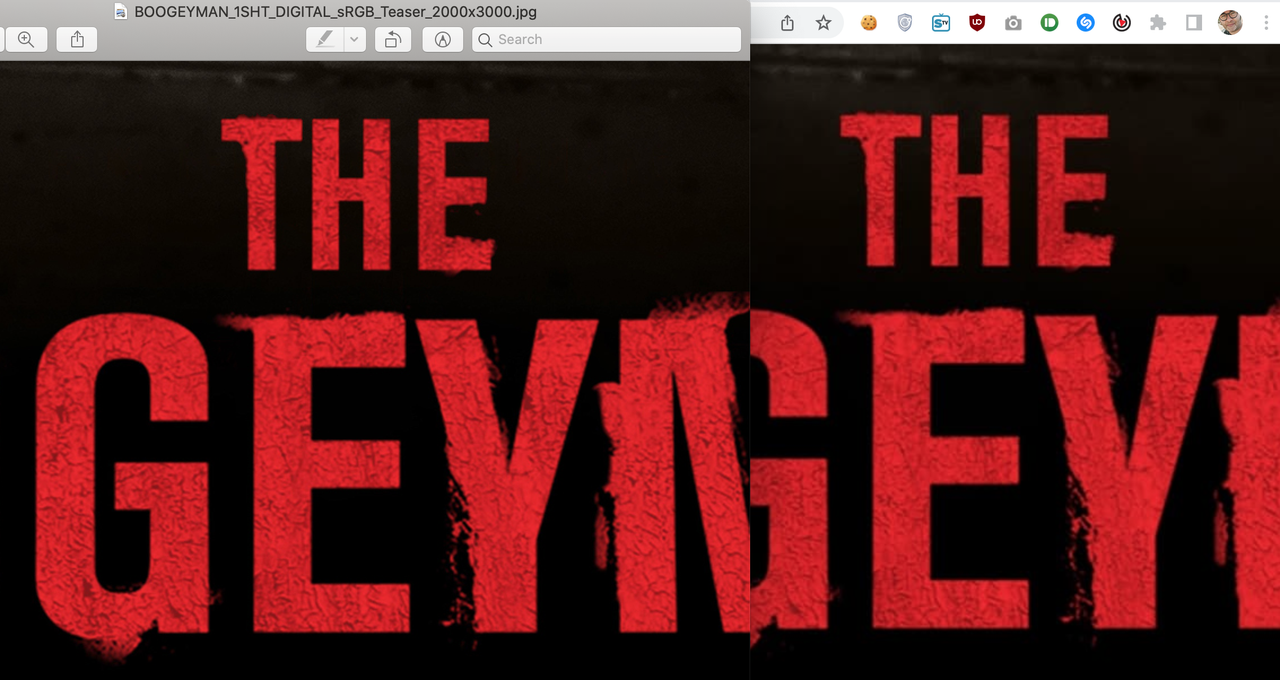The height and width of the screenshot is (680, 1280).
Task: Open the green ID circle extension
Action: pyautogui.click(x=1049, y=22)
